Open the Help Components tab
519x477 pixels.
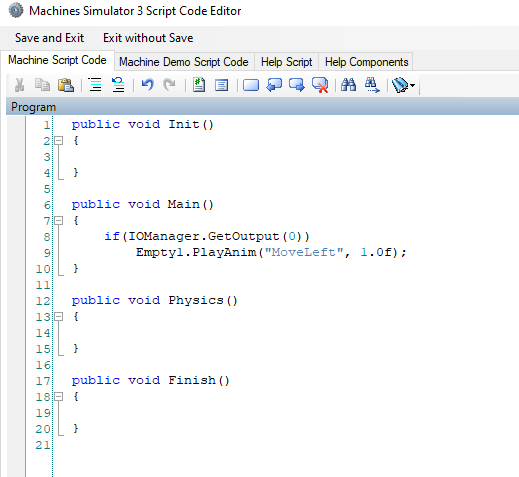click(x=366, y=62)
